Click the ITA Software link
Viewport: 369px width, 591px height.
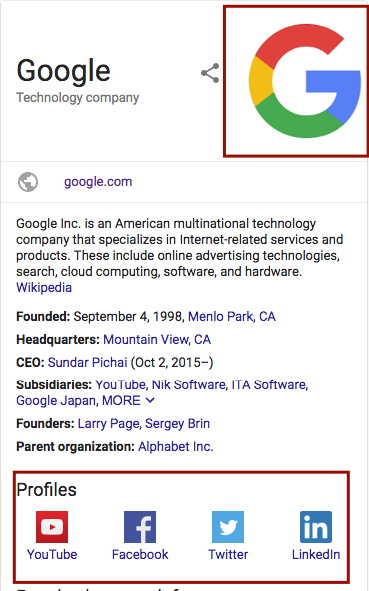pyautogui.click(x=269, y=384)
